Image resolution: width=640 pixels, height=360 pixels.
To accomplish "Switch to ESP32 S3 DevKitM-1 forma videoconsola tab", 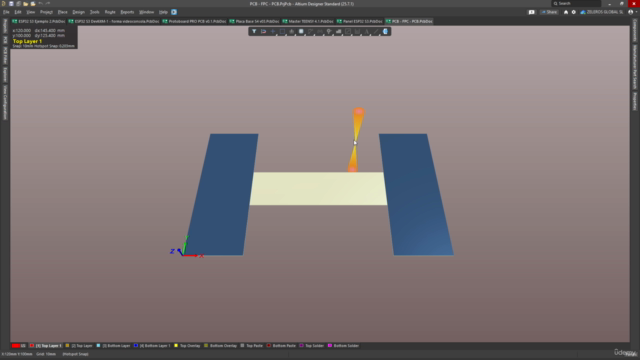I will click(114, 21).
